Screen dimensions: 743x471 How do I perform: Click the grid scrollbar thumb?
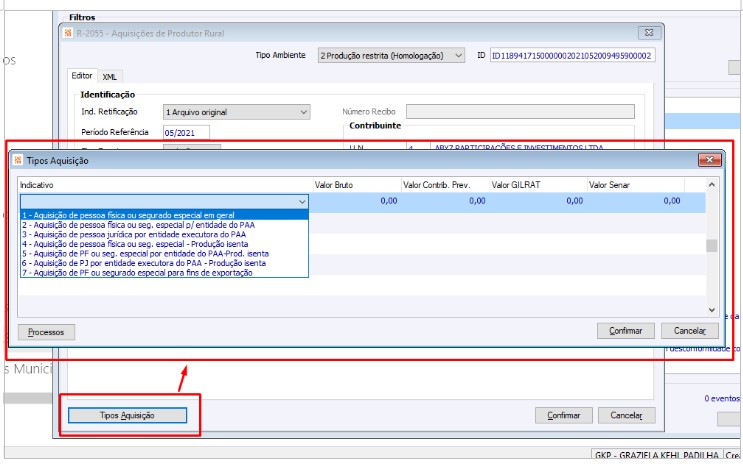pyautogui.click(x=712, y=245)
